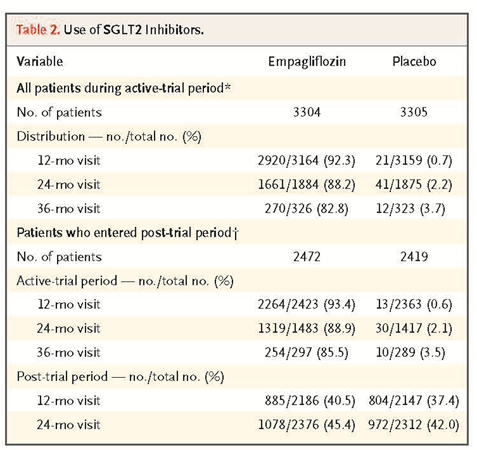Click the cell 2920/3164 (92.3)
This screenshot has height=450, width=477.
point(306,160)
